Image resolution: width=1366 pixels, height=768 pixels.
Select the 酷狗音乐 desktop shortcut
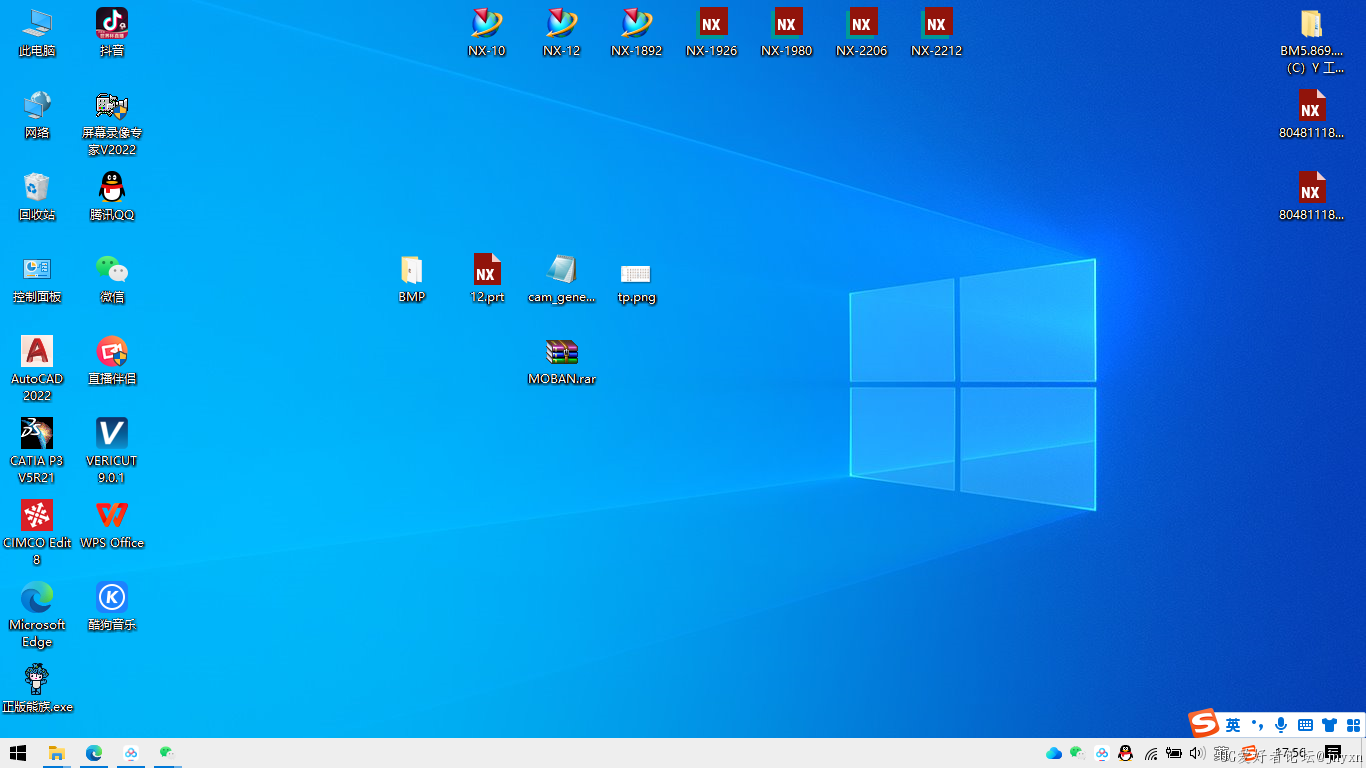[x=112, y=607]
